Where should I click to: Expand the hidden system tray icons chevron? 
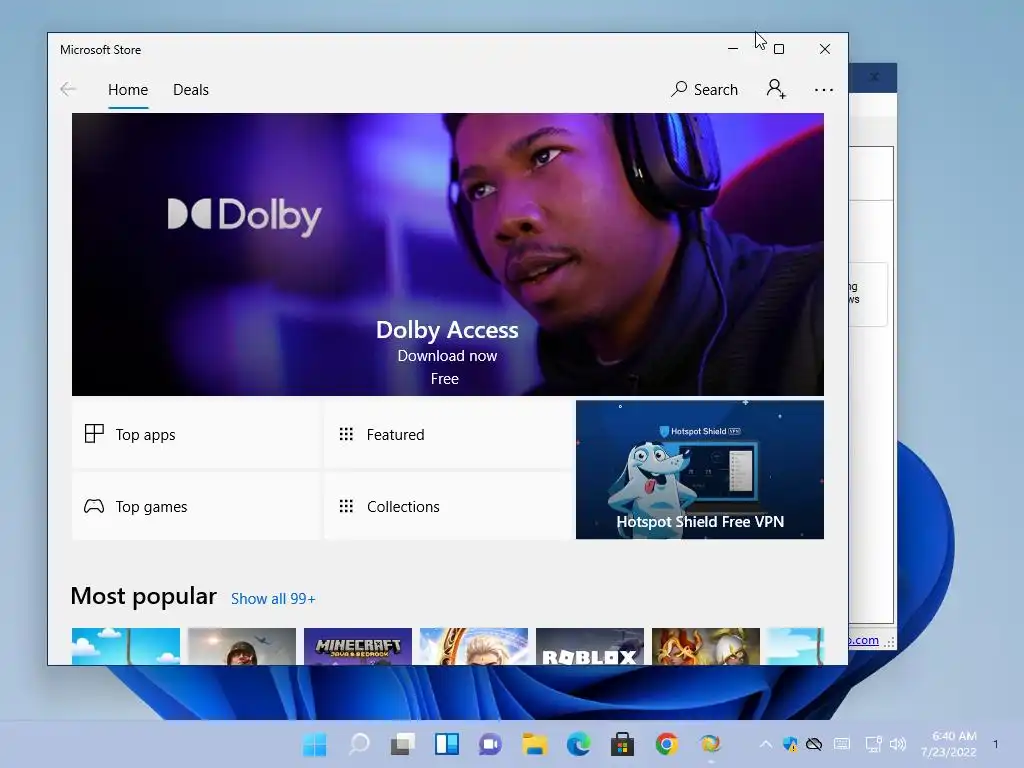(x=765, y=744)
